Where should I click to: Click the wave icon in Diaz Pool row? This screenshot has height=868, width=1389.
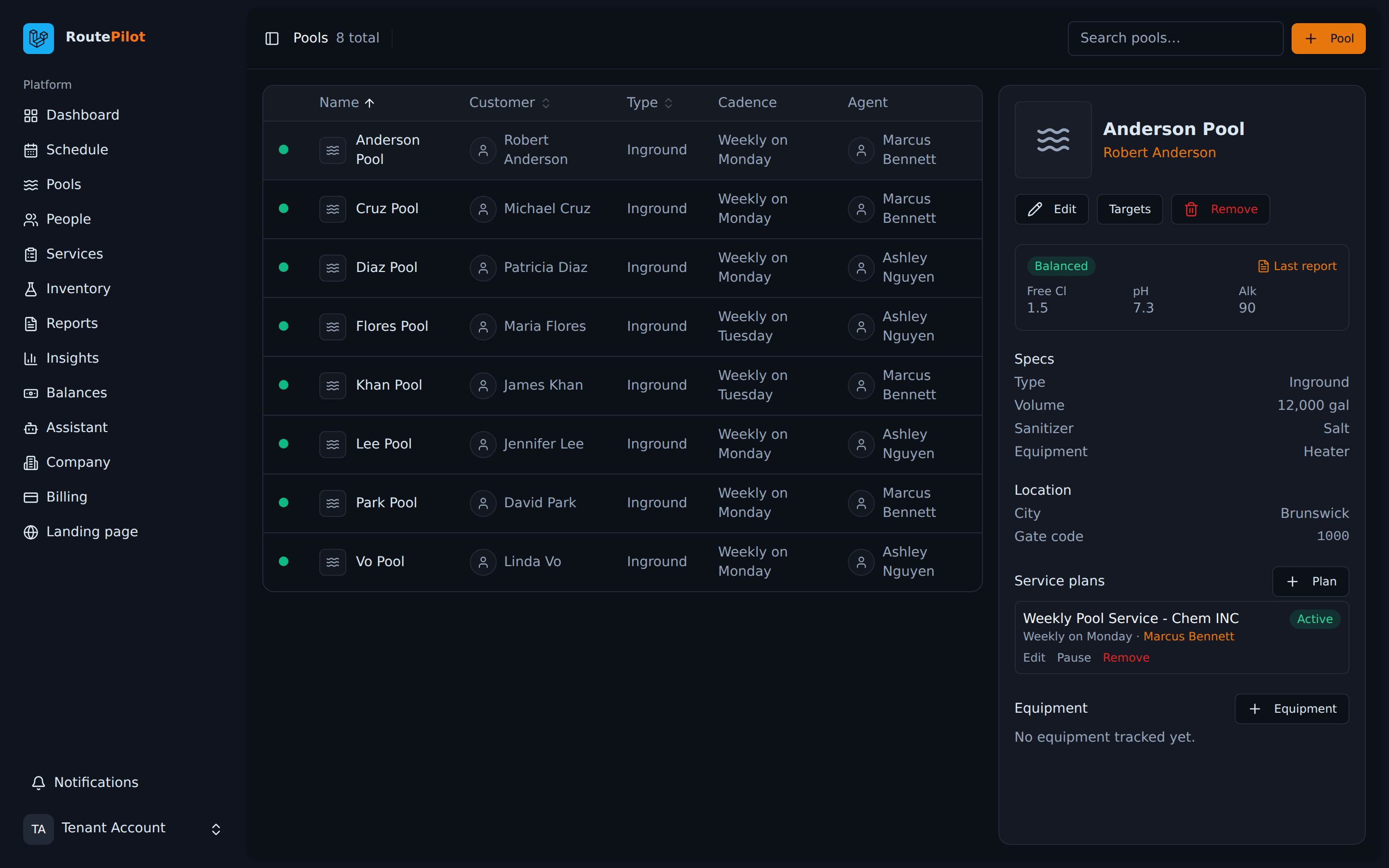tap(332, 268)
